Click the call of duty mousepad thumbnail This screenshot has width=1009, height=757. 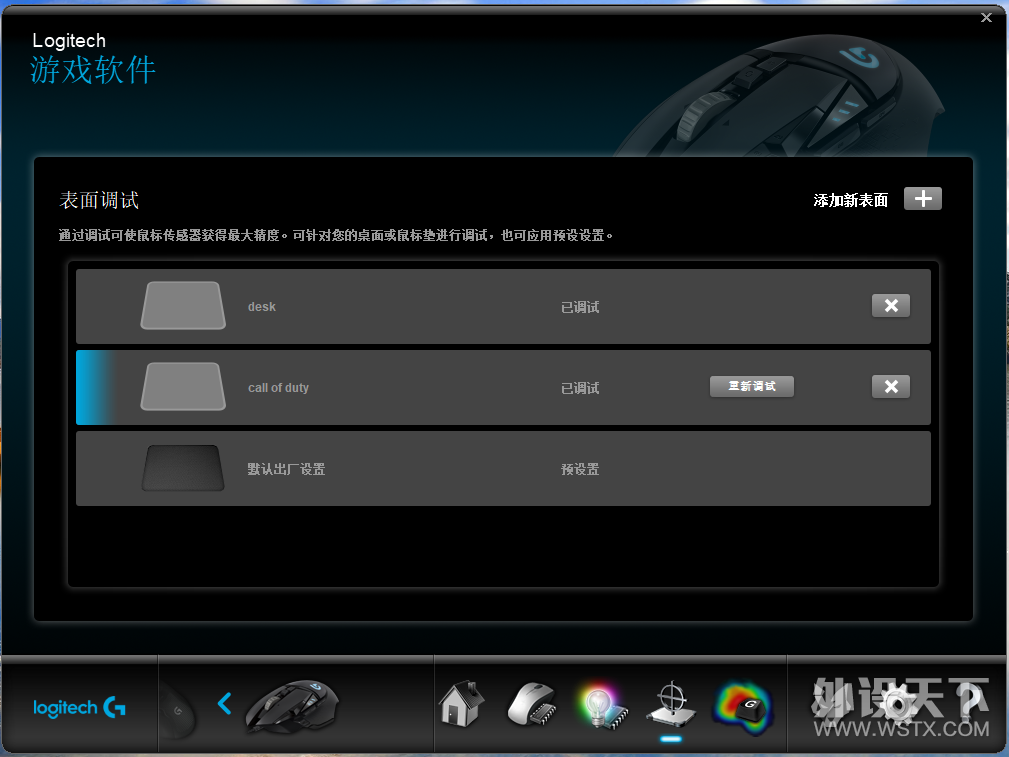[183, 387]
